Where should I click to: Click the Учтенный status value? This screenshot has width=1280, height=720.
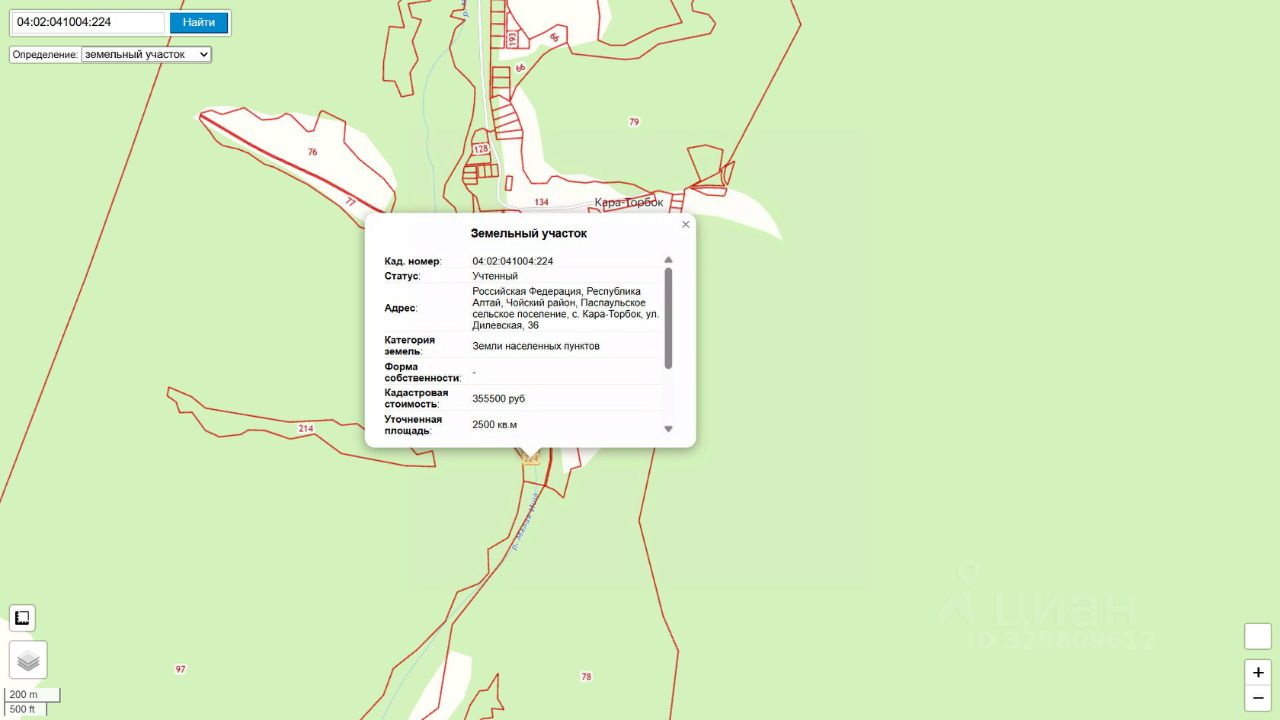[495, 275]
